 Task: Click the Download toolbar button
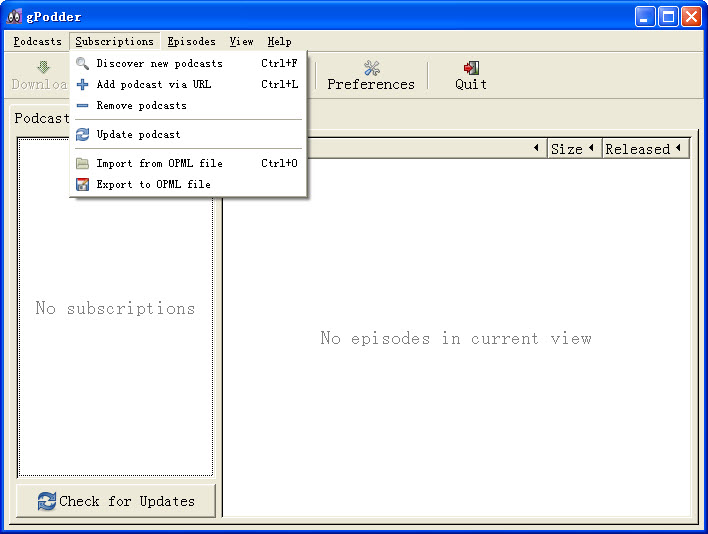(40, 76)
